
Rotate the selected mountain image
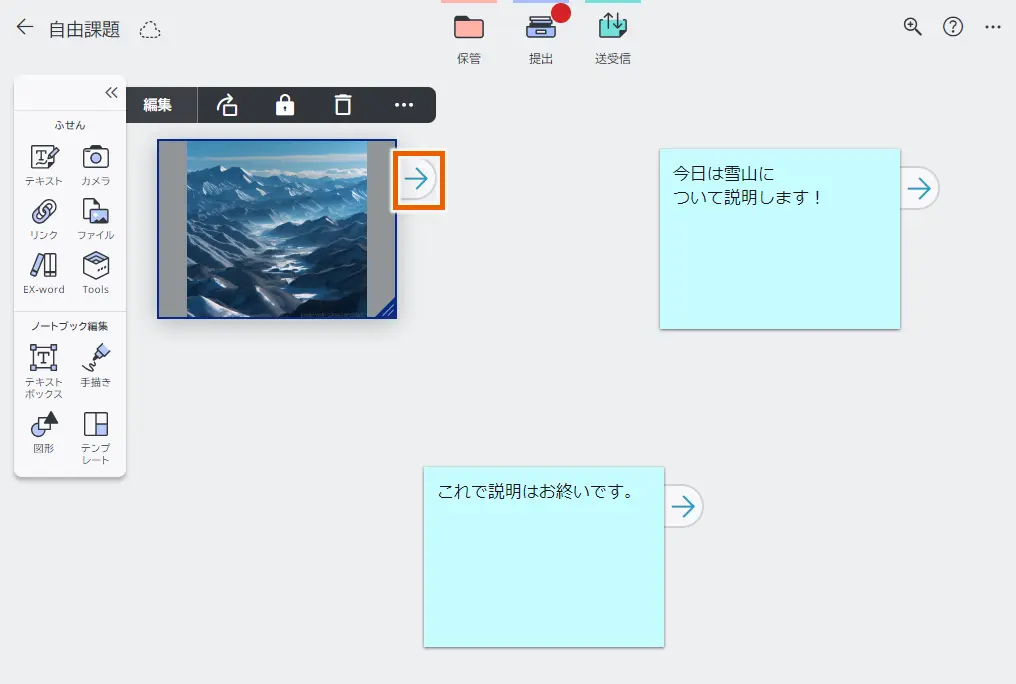tap(227, 105)
